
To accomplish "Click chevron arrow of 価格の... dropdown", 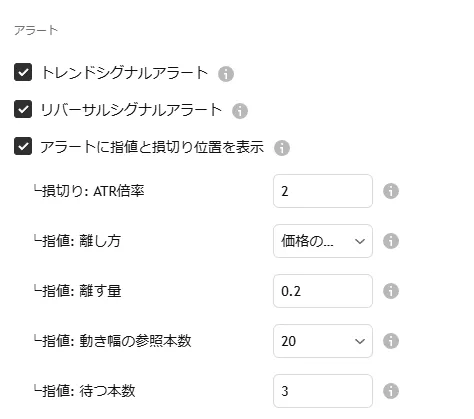I will pos(360,241).
